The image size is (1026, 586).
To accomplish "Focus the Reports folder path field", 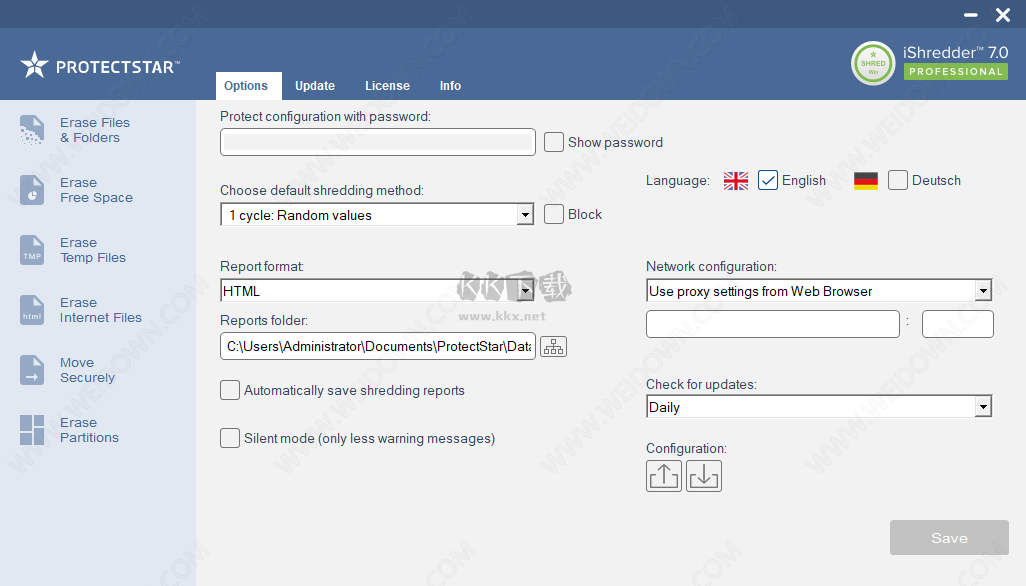I will pos(378,346).
